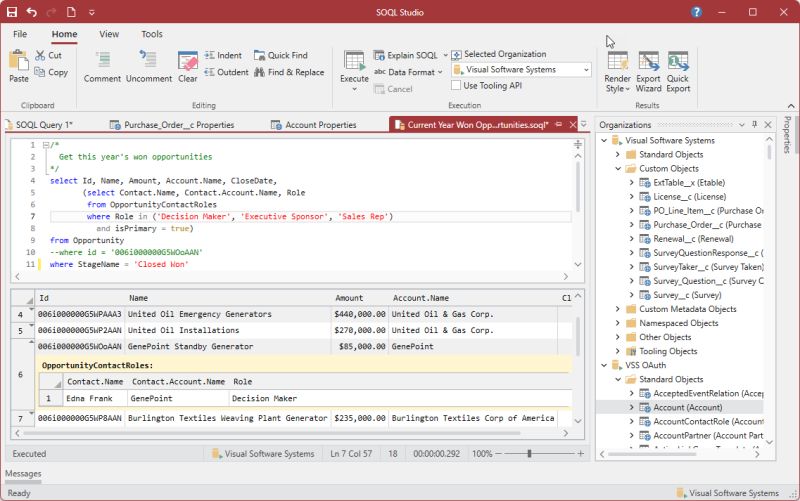This screenshot has height=501, width=800.
Task: Close the Organizations panel
Action: [768, 124]
